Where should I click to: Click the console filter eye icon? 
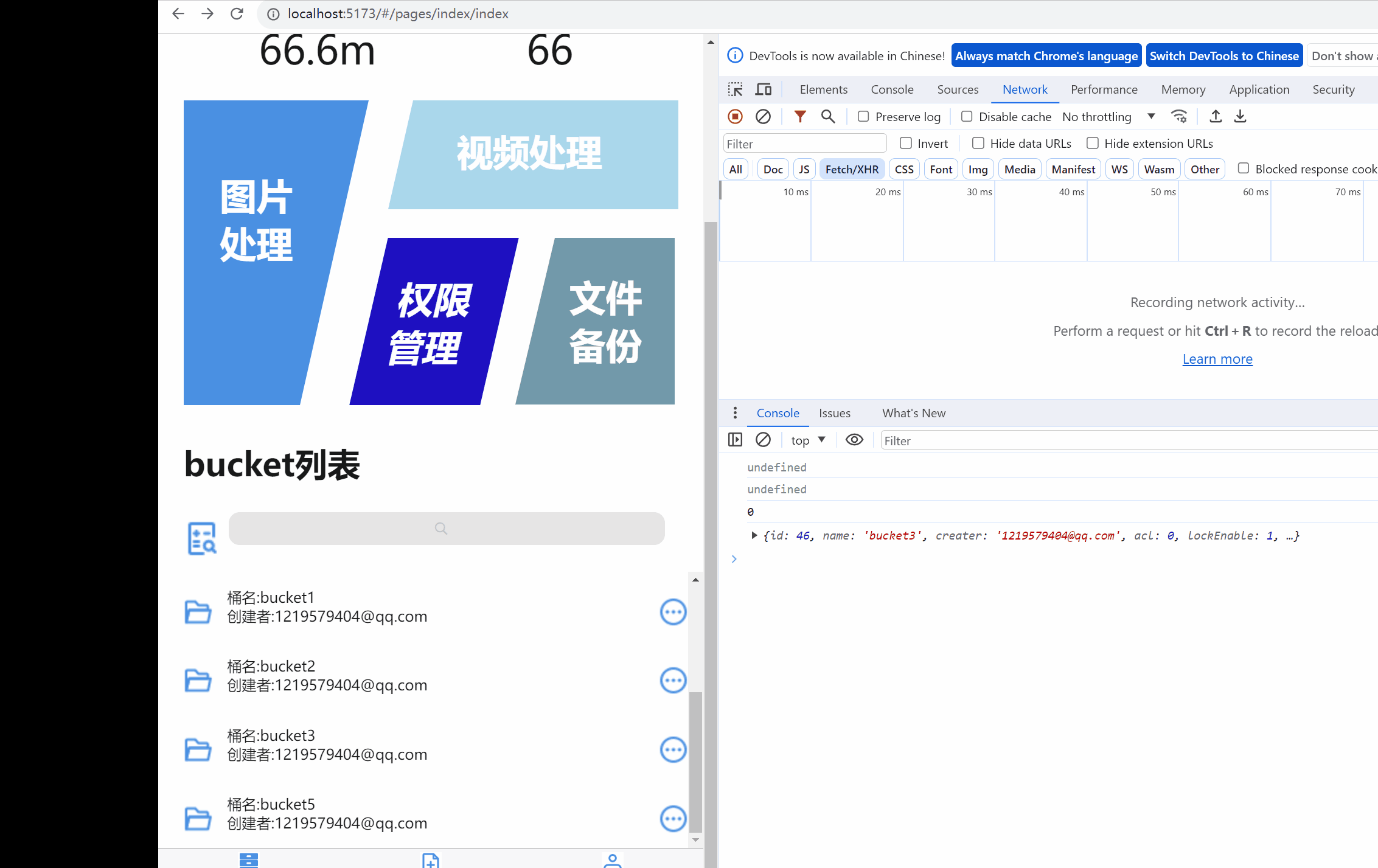point(853,440)
